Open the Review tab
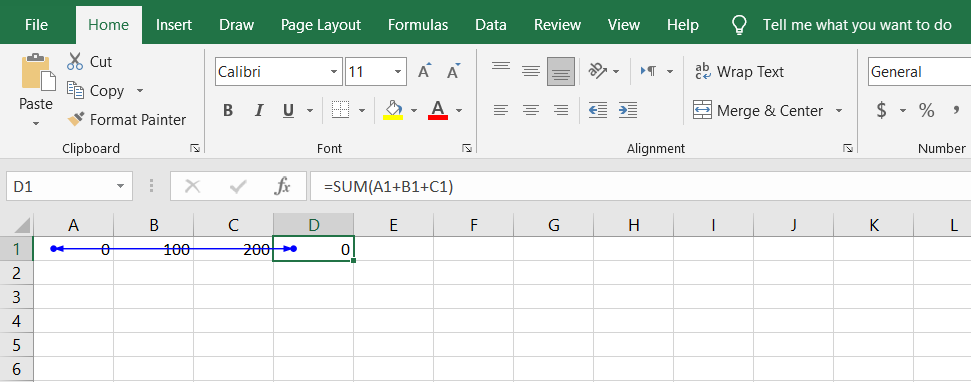The width and height of the screenshot is (971, 382). pos(557,25)
